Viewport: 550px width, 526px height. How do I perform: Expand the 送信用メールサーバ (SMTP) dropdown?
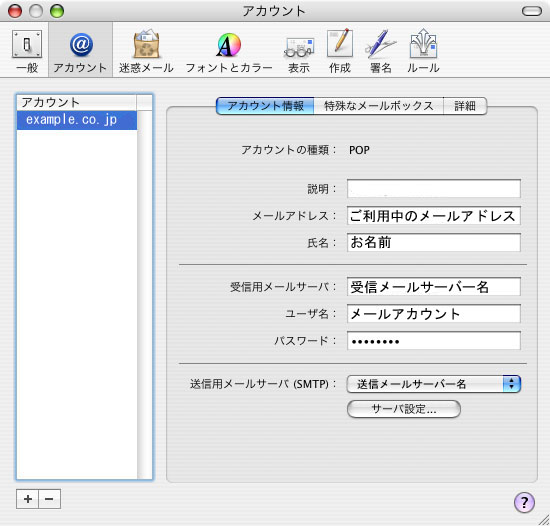[x=434, y=384]
